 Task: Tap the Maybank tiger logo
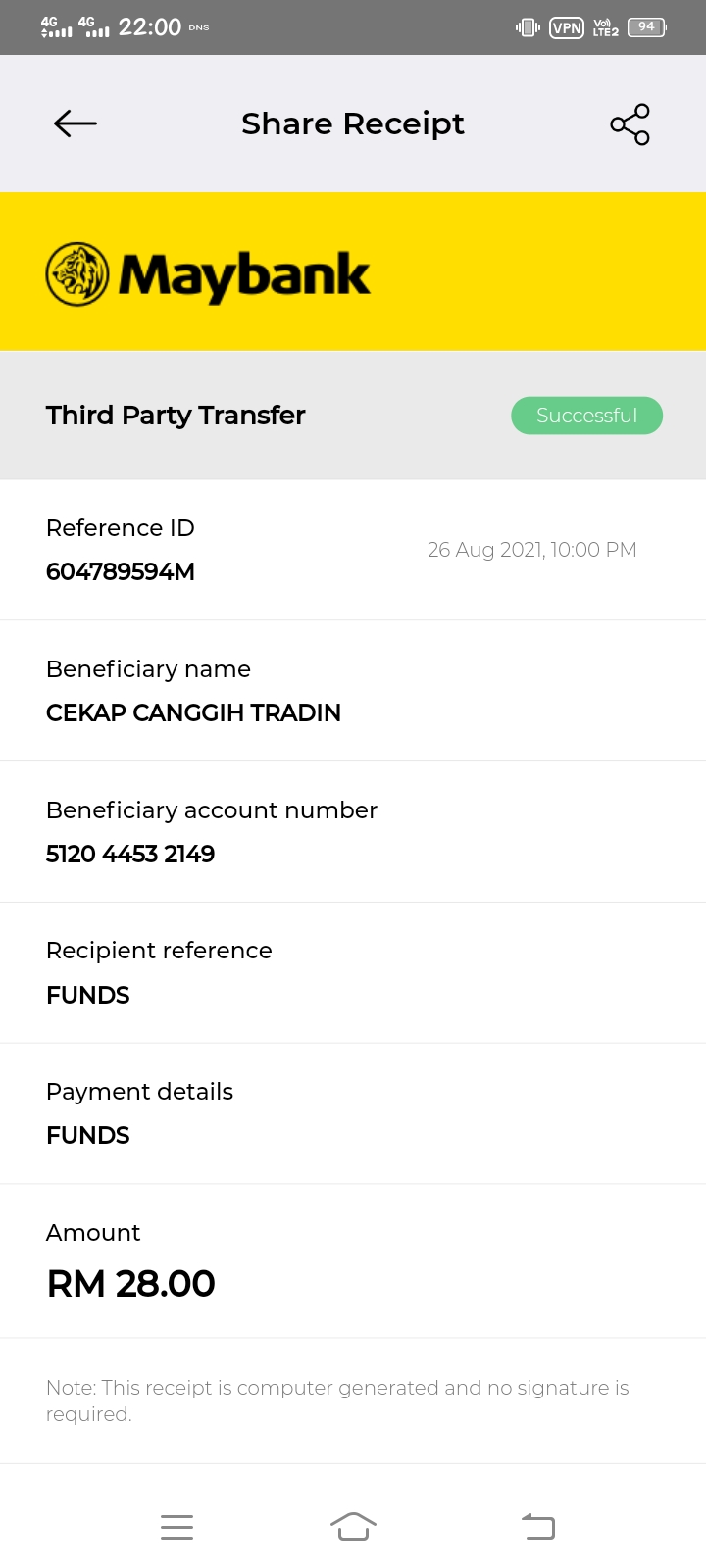[x=77, y=274]
